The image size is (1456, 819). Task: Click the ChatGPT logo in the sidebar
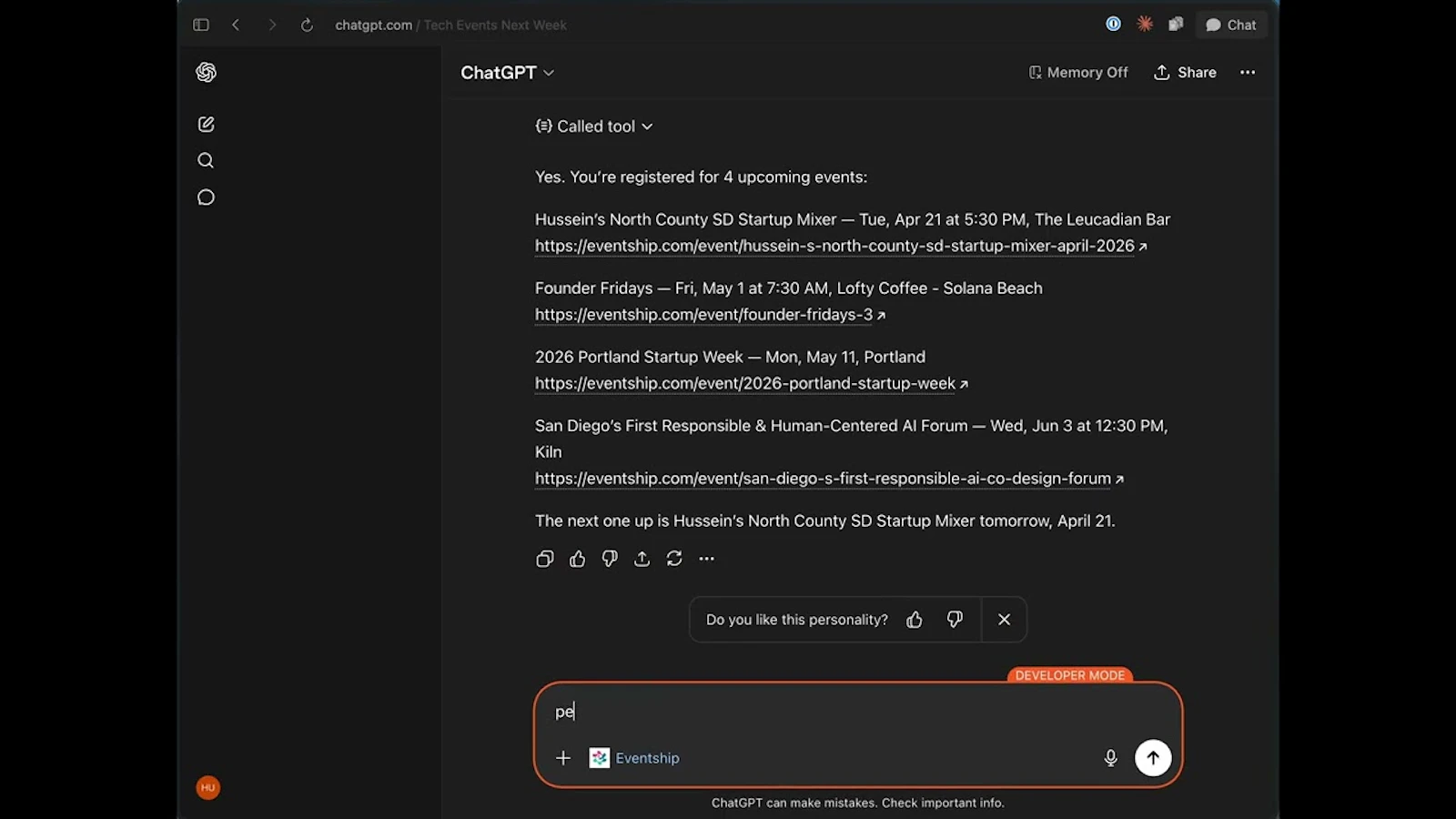(207, 72)
